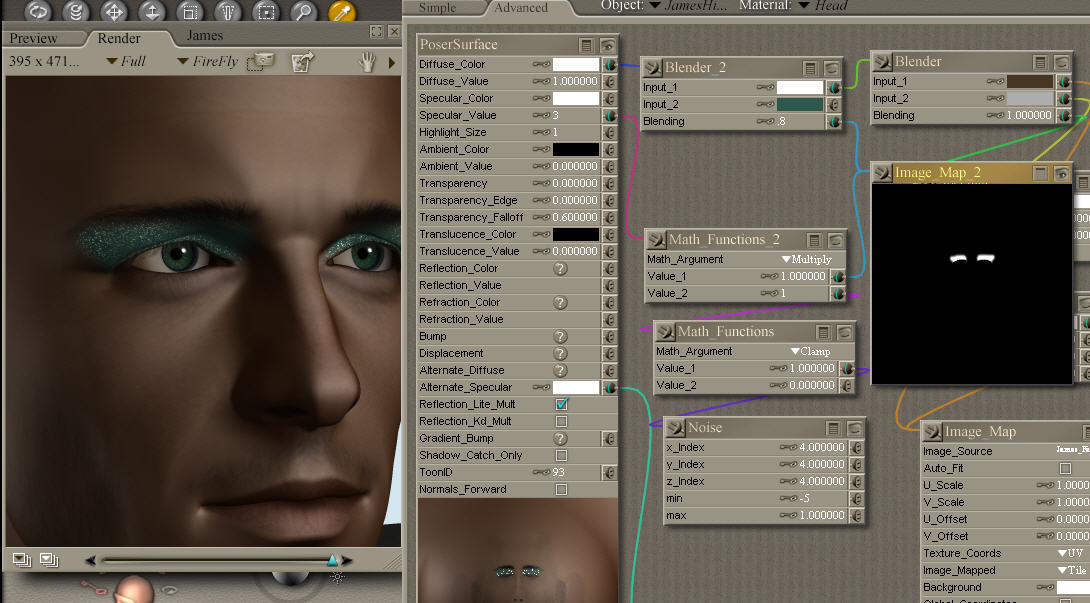Uncheck the Reflection_Lite_Mult checkbox
The width and height of the screenshot is (1090, 603).
(561, 404)
